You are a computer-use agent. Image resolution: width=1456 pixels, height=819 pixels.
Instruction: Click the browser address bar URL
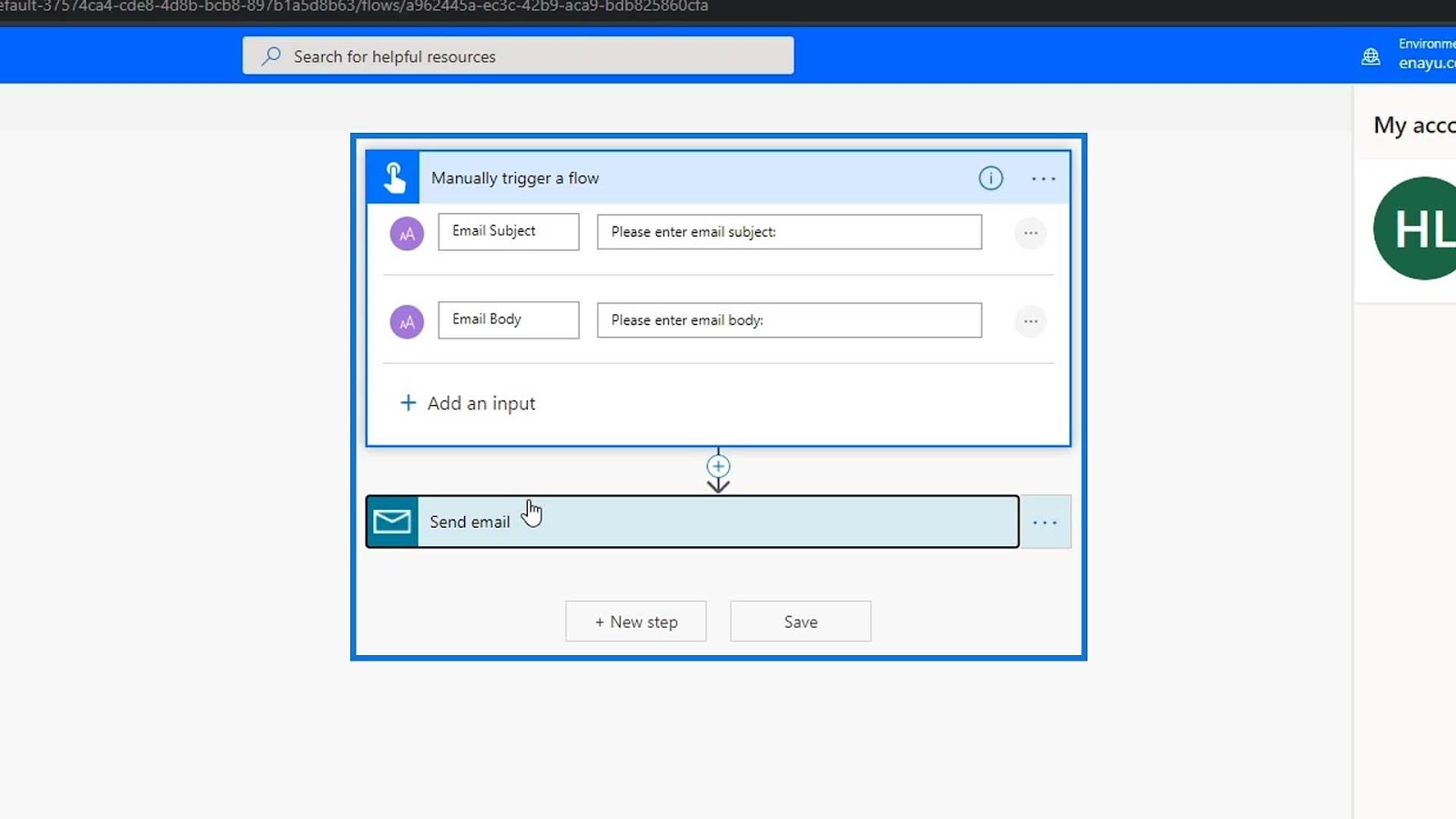point(354,6)
